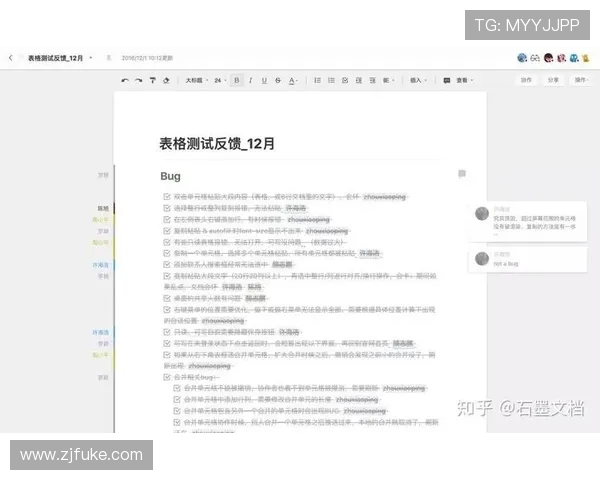Toggle checkbox for '复制粘贴 & autofit' item

pos(167,231)
